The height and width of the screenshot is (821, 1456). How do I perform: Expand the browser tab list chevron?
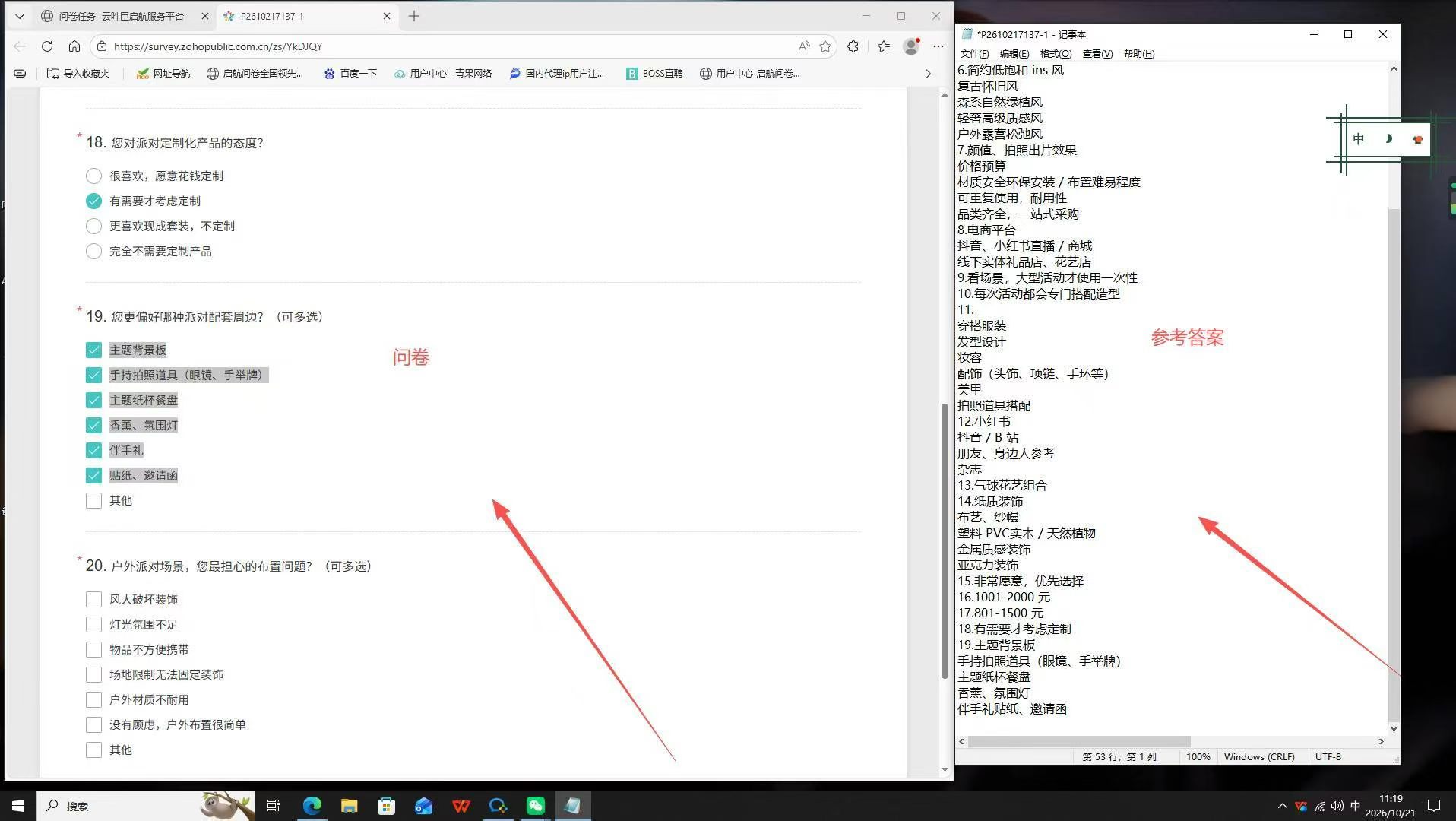click(x=20, y=16)
